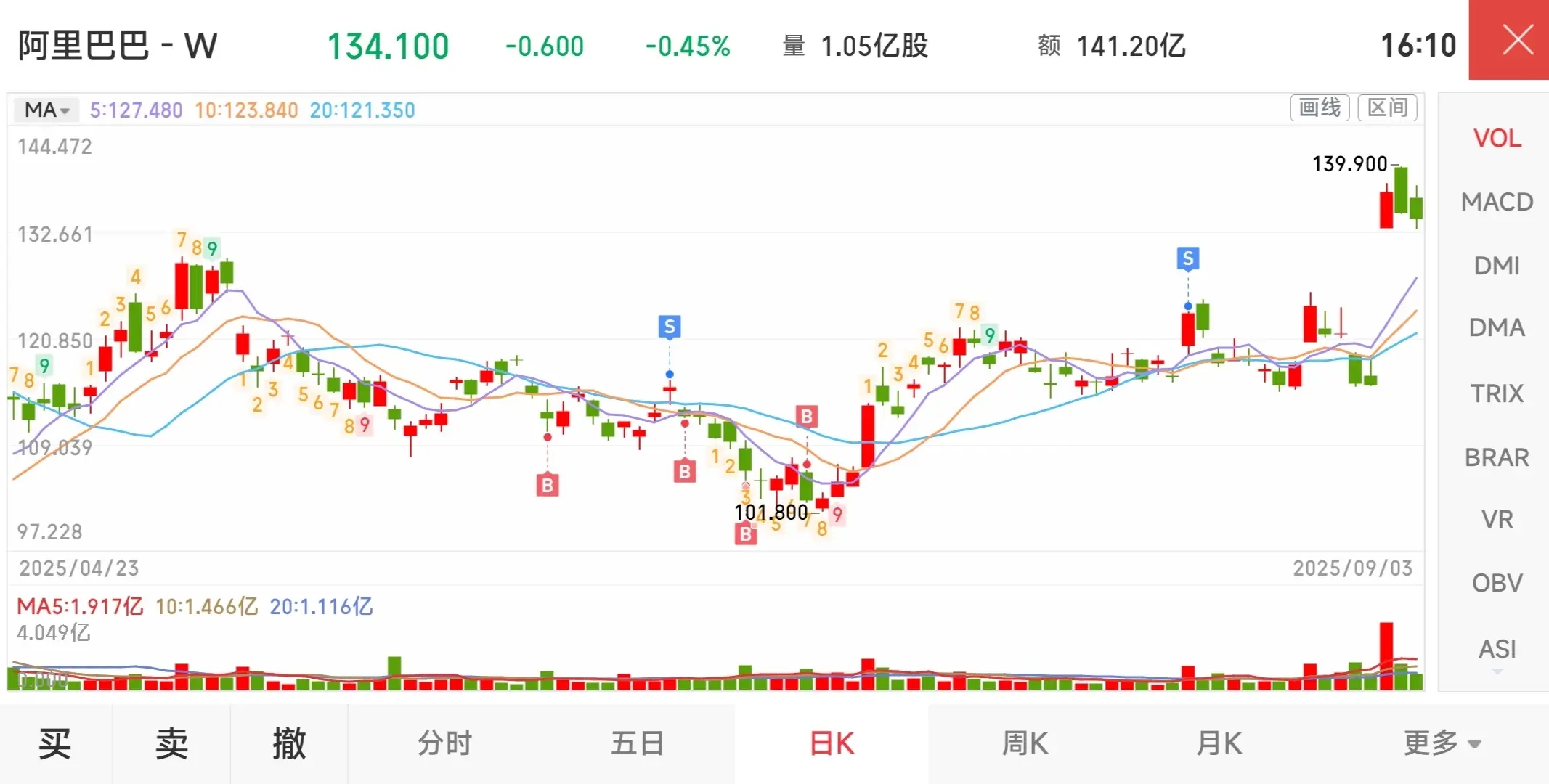The height and width of the screenshot is (784, 1549).
Task: Select the OBV indicator
Action: coord(1497,583)
